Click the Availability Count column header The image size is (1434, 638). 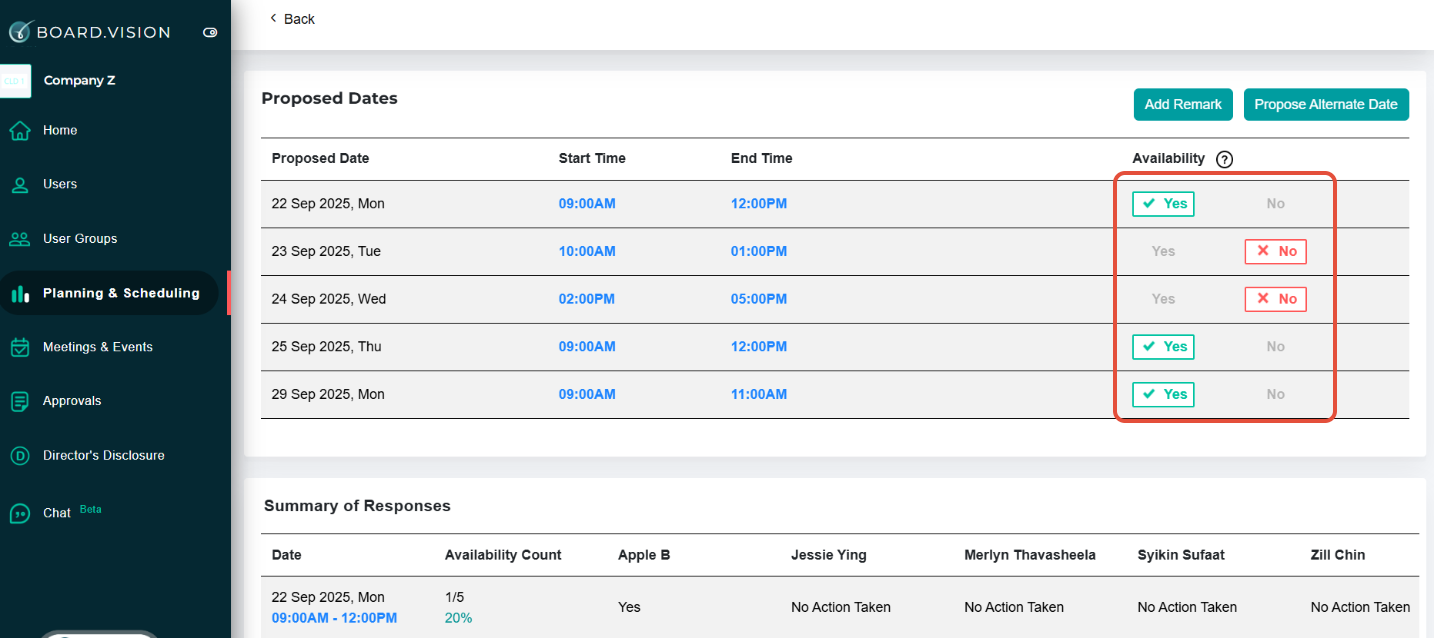tap(503, 555)
